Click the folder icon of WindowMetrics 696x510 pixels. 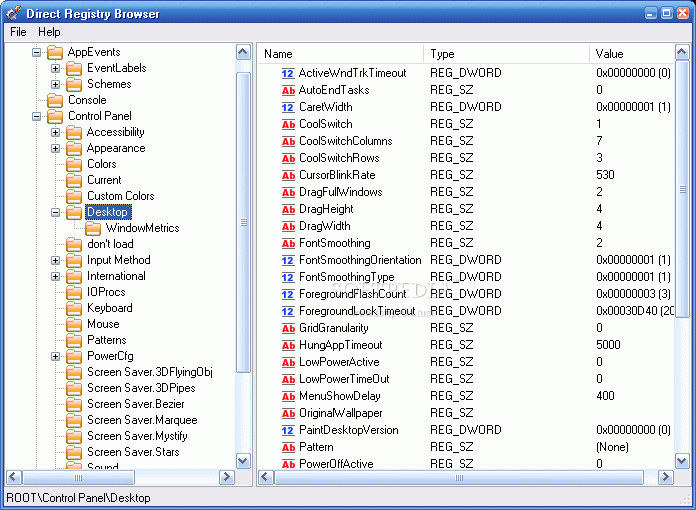(93, 228)
